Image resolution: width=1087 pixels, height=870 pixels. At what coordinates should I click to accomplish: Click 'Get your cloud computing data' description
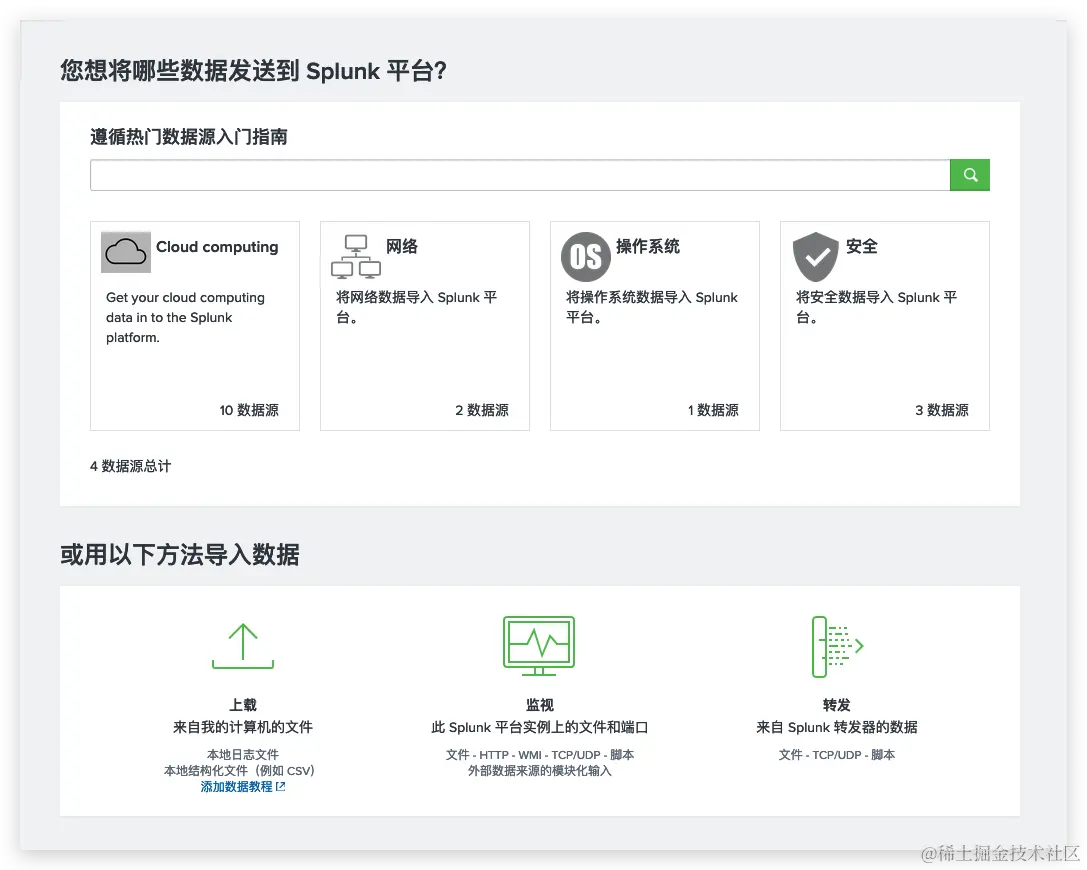(x=186, y=317)
